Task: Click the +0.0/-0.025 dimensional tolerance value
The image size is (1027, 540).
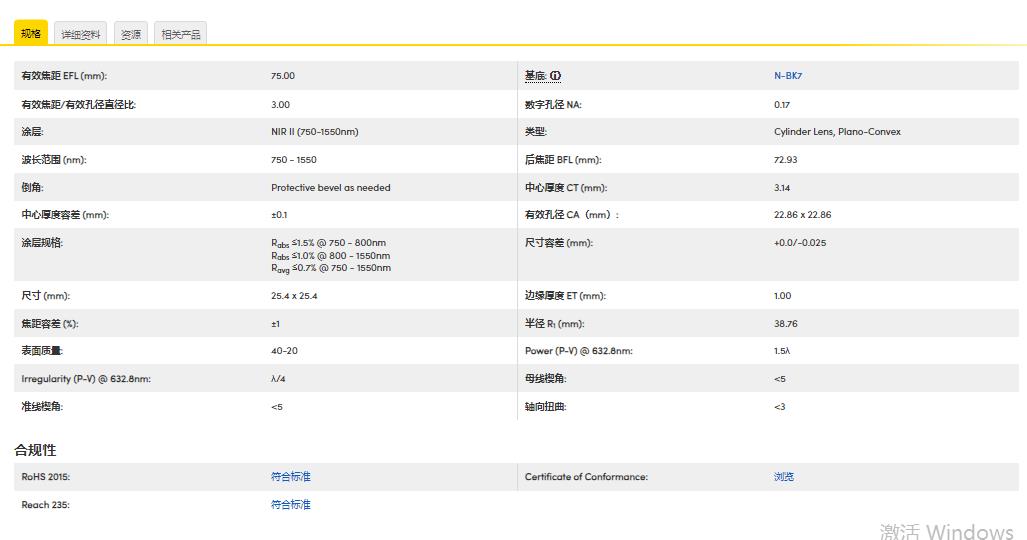Action: click(x=800, y=243)
